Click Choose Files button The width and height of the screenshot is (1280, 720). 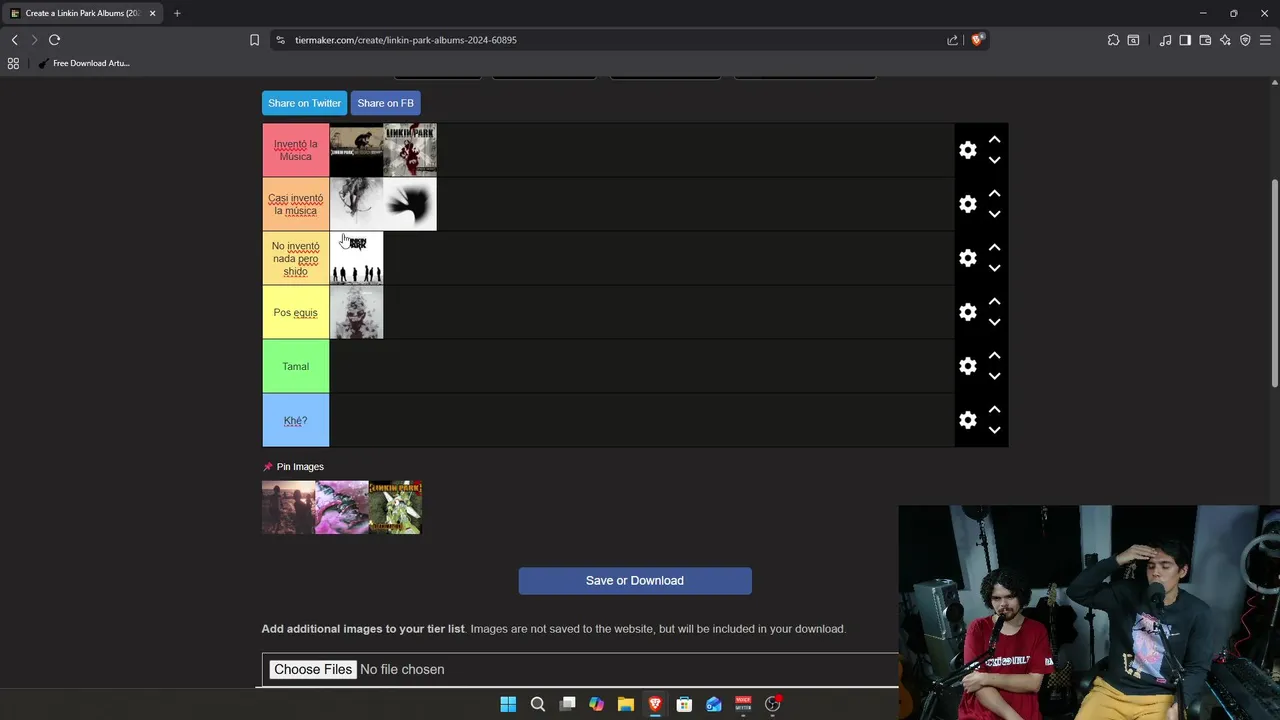(313, 669)
